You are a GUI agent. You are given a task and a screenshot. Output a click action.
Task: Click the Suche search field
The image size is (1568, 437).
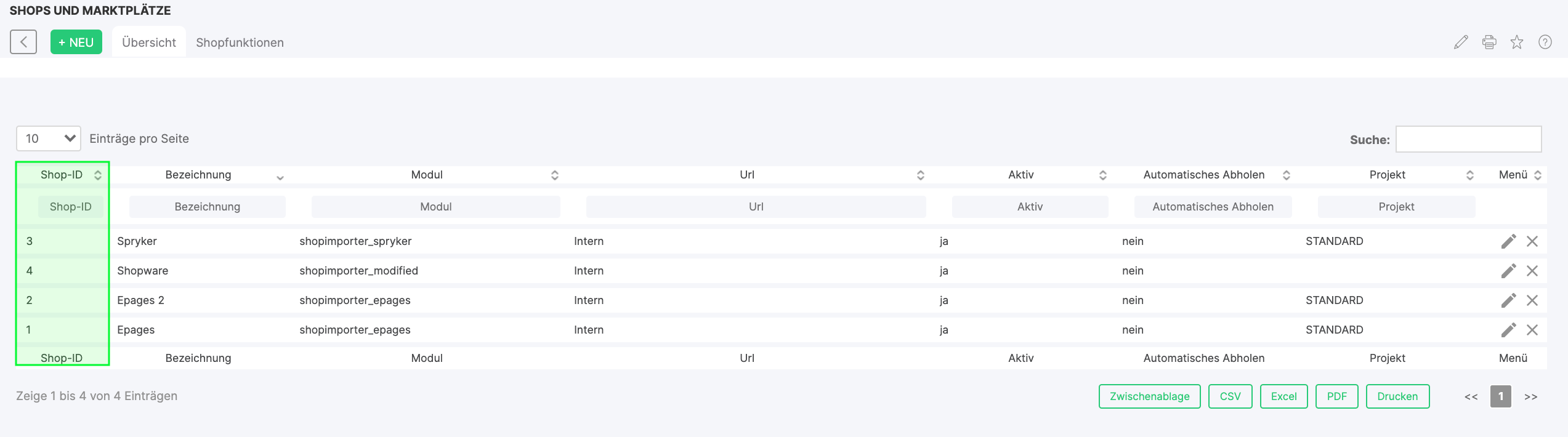coord(1468,139)
